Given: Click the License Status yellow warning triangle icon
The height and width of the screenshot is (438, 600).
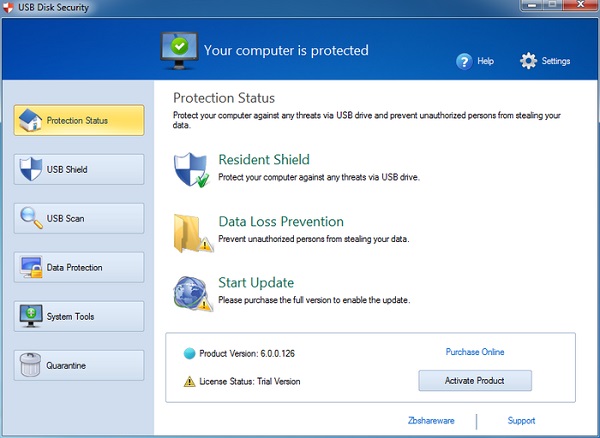Looking at the screenshot, I should coord(189,381).
